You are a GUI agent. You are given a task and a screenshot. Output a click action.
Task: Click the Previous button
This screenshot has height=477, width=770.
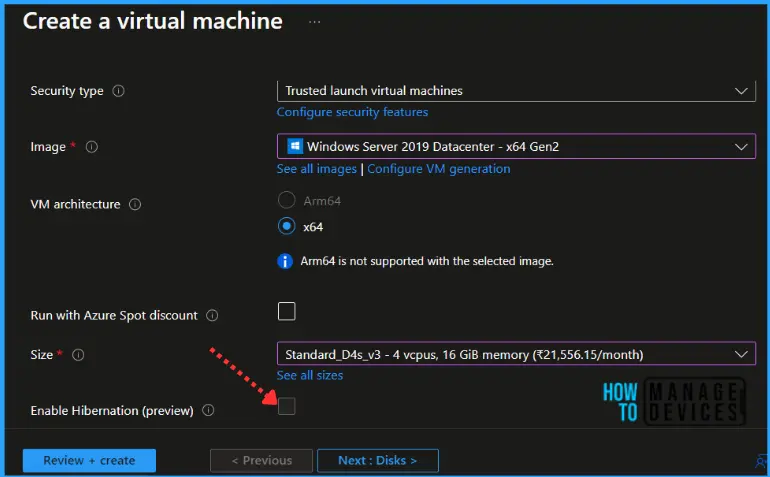(261, 461)
